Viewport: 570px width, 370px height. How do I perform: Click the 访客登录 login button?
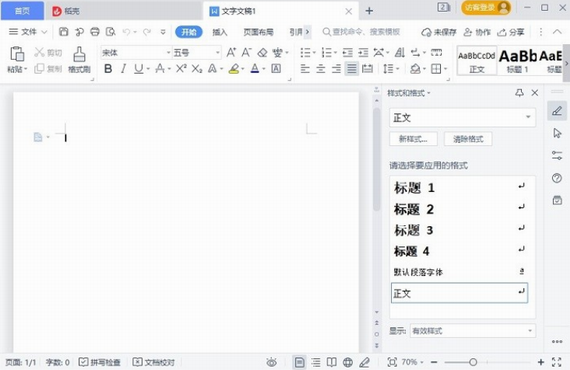tap(486, 7)
